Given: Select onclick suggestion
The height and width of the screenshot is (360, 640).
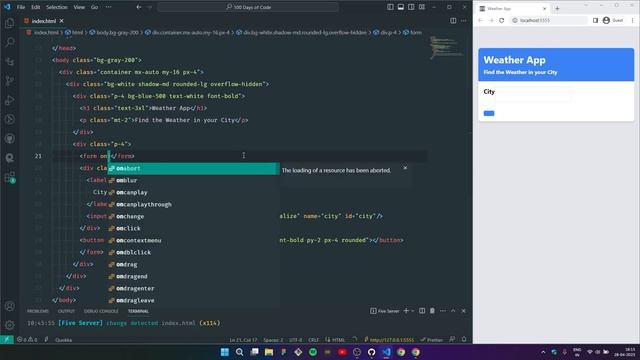Looking at the screenshot, I should (x=193, y=228).
